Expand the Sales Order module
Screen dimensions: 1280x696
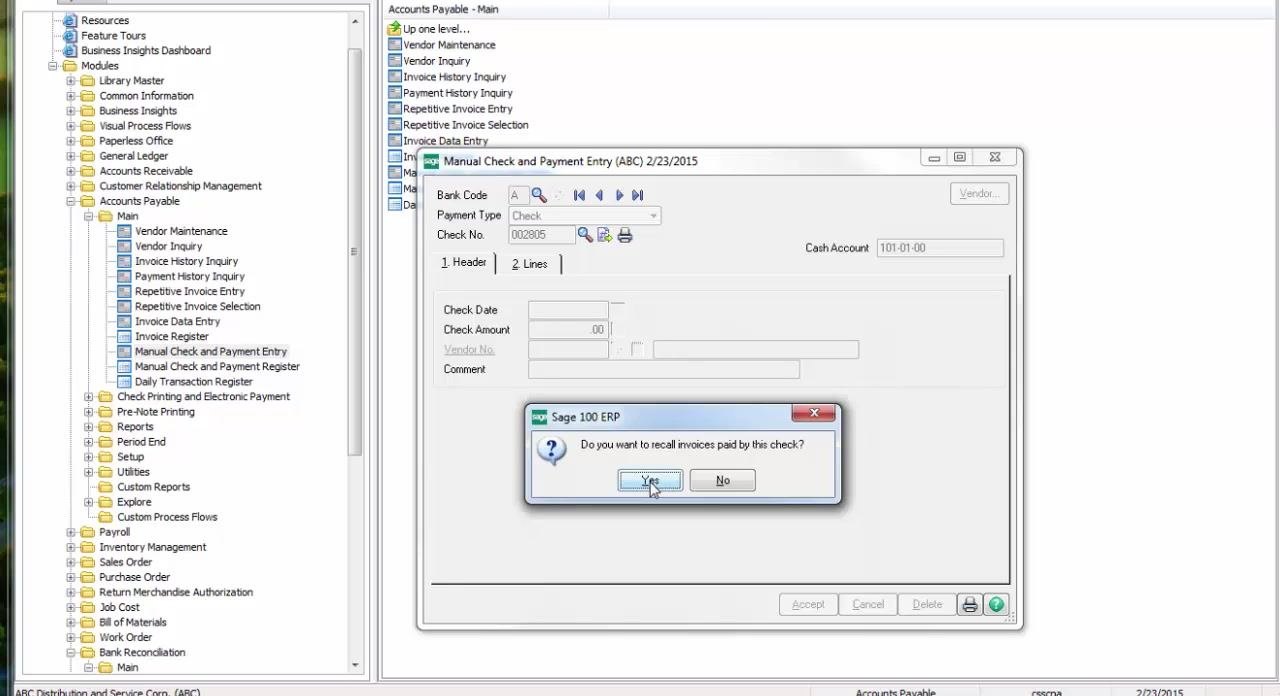click(x=71, y=562)
